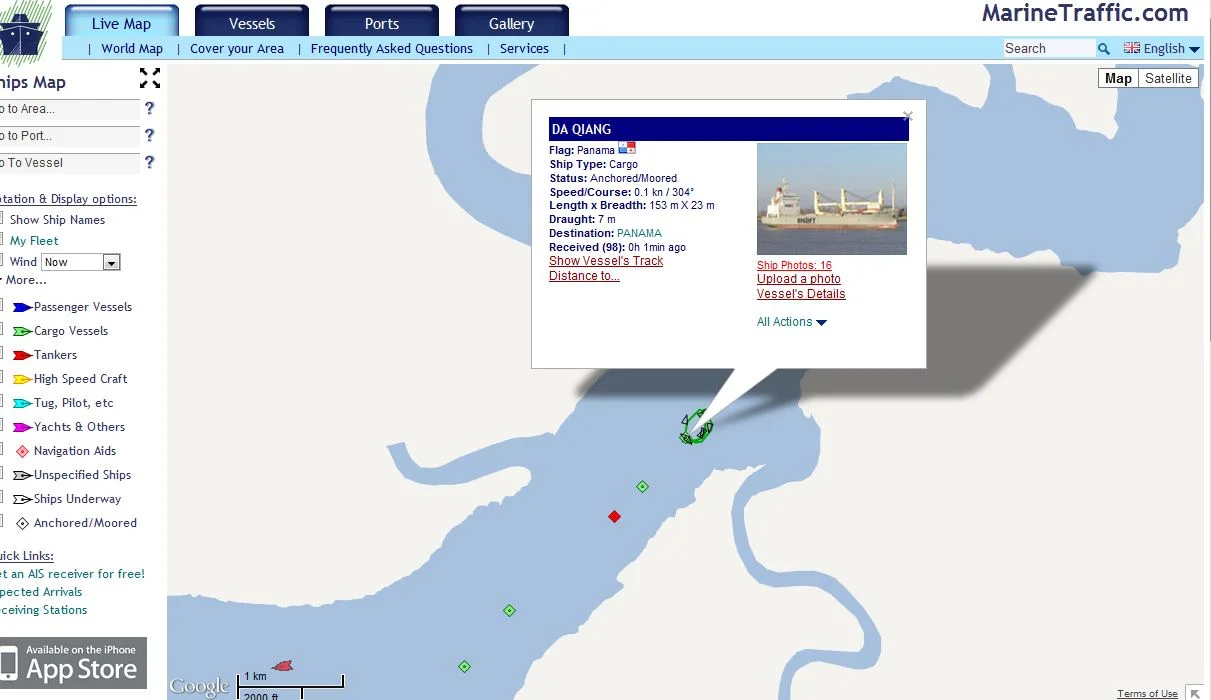Image resolution: width=1211 pixels, height=700 pixels.
Task: Click the UK flag language icon
Action: click(x=1132, y=48)
